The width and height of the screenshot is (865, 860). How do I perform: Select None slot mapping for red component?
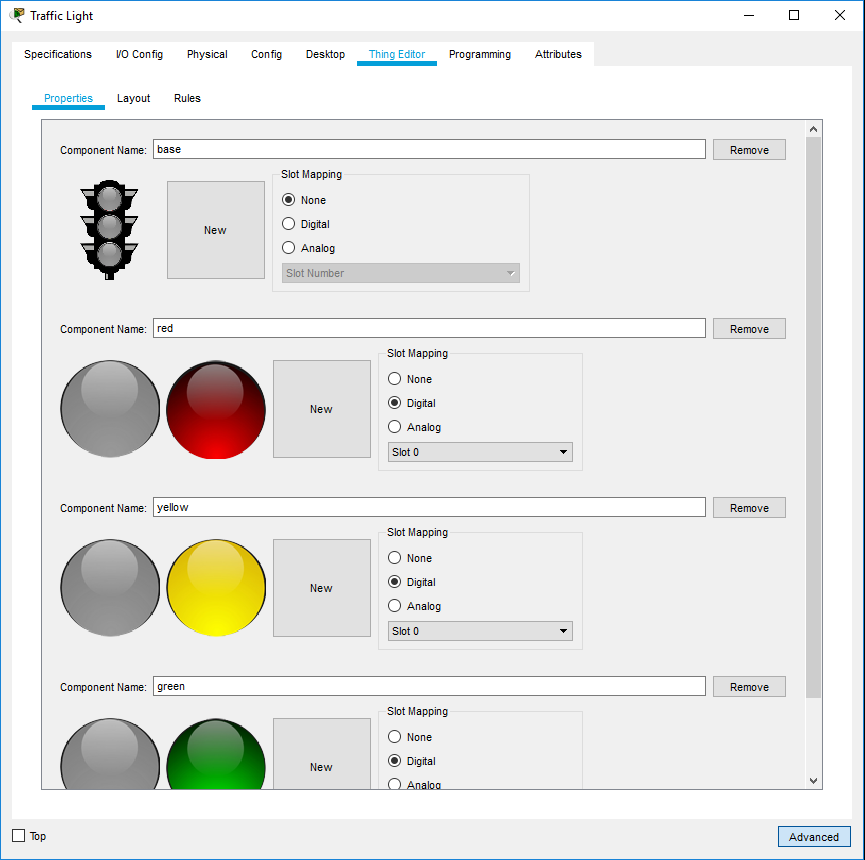(x=394, y=379)
